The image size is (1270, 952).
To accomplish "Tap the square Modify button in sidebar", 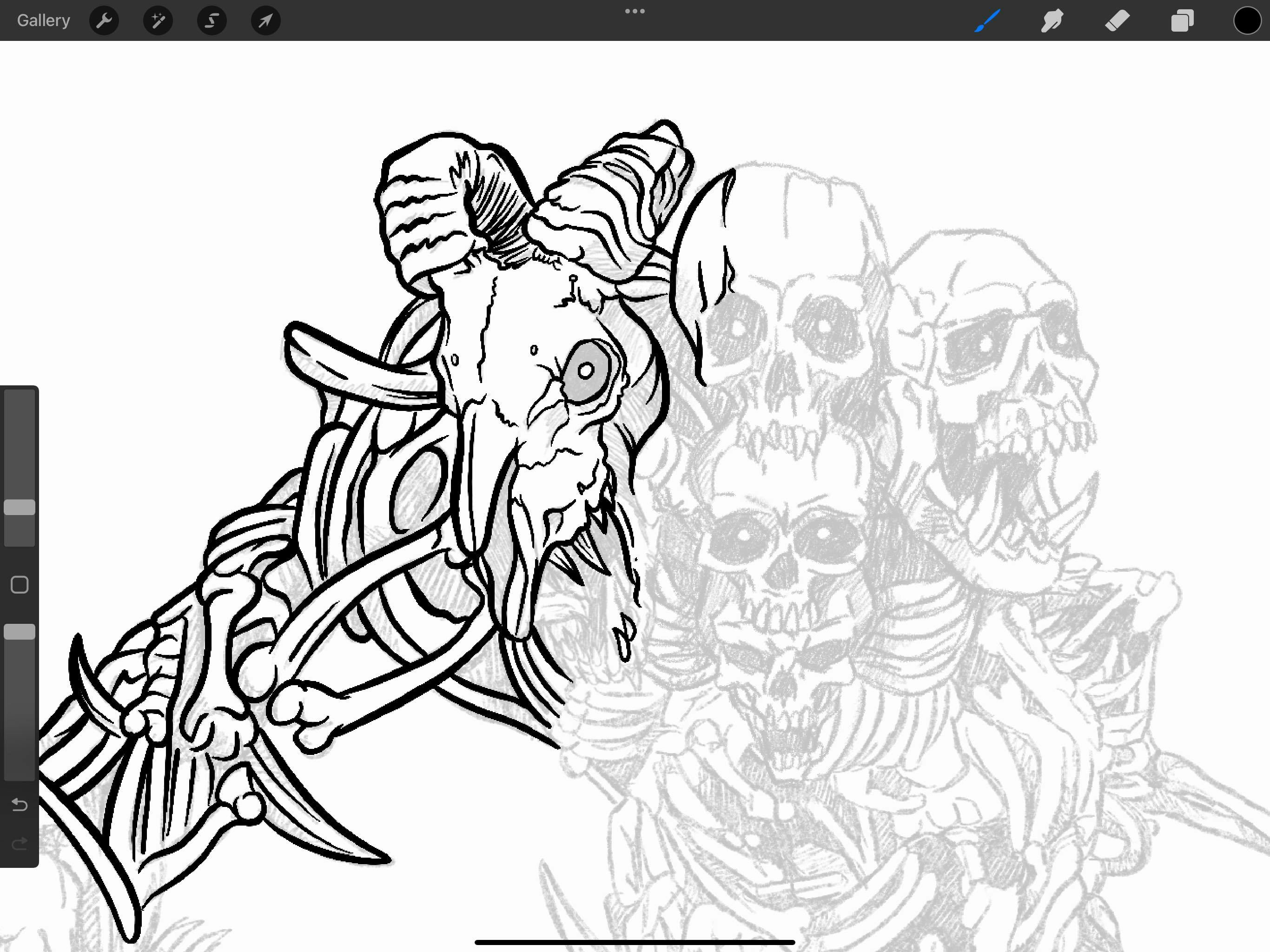I will [x=20, y=584].
